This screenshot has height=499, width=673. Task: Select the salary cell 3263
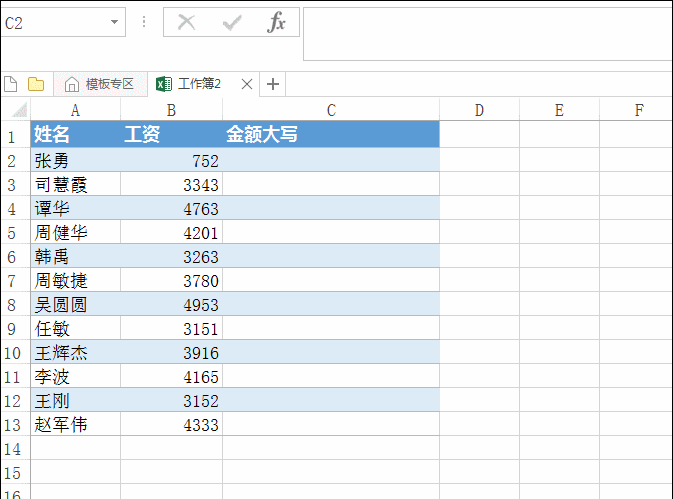coord(171,256)
